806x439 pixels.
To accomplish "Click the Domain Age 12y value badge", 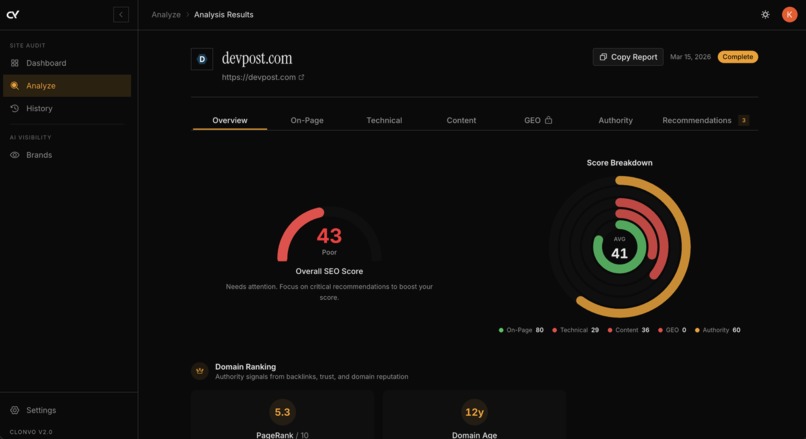I will (474, 412).
